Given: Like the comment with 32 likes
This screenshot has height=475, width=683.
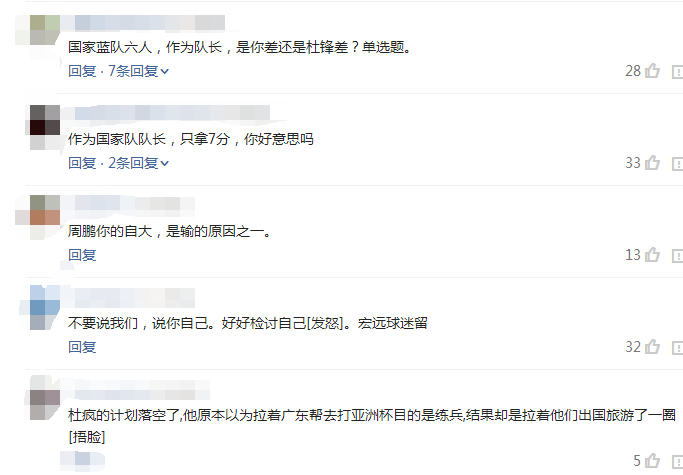Looking at the screenshot, I should pos(652,347).
